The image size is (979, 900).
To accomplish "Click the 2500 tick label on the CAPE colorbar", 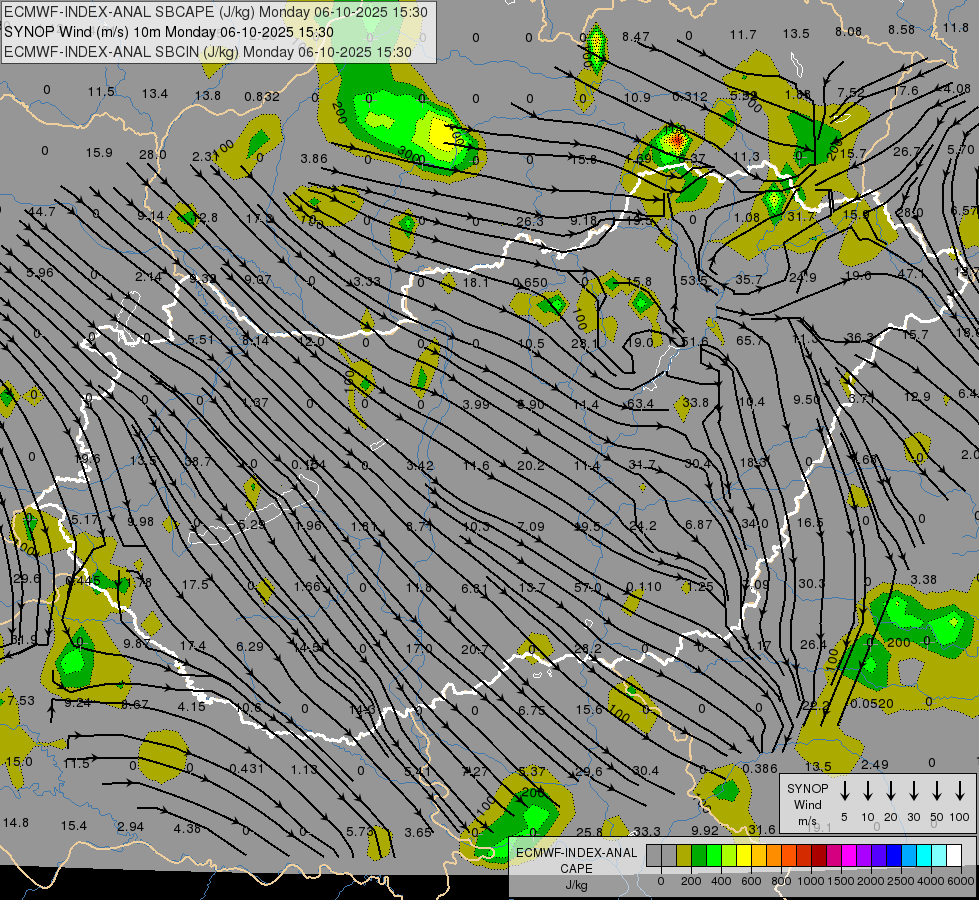I will click(900, 881).
